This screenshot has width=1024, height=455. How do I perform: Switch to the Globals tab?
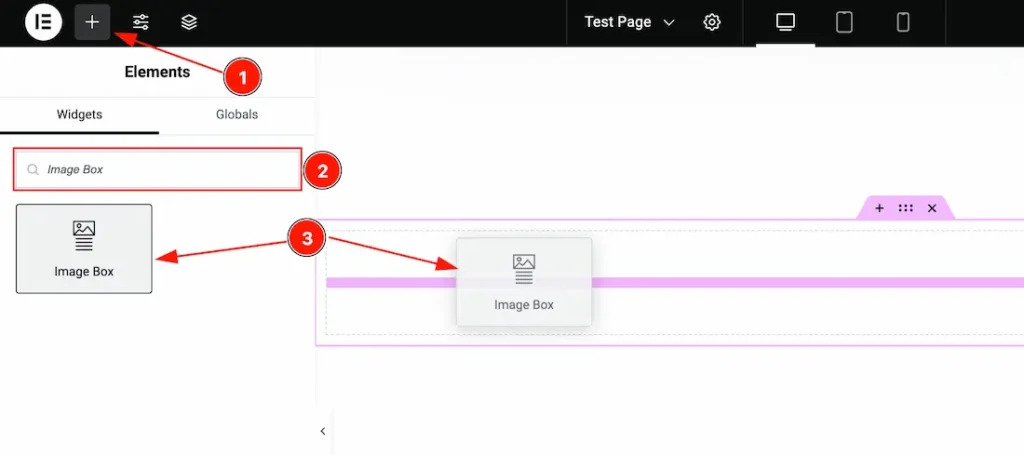(x=237, y=115)
